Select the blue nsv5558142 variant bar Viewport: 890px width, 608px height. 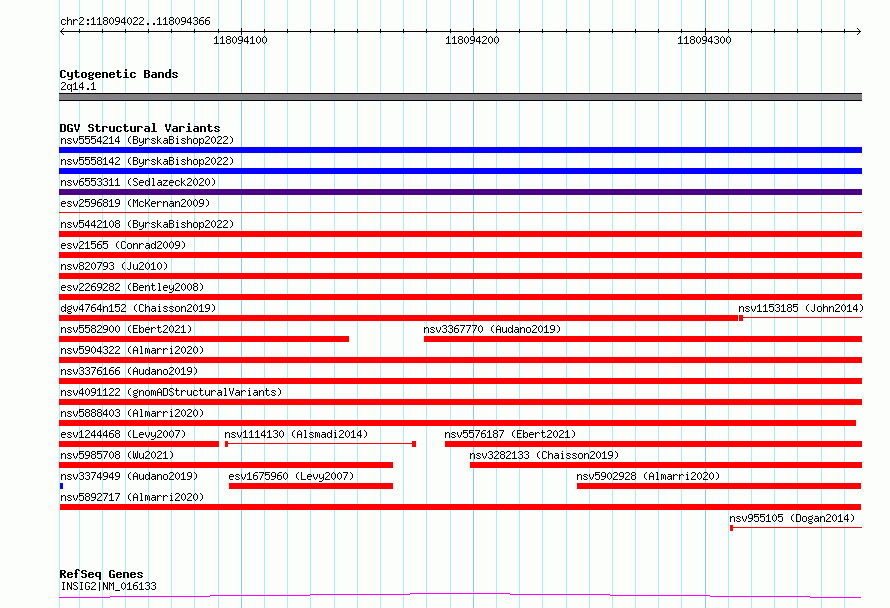click(460, 171)
